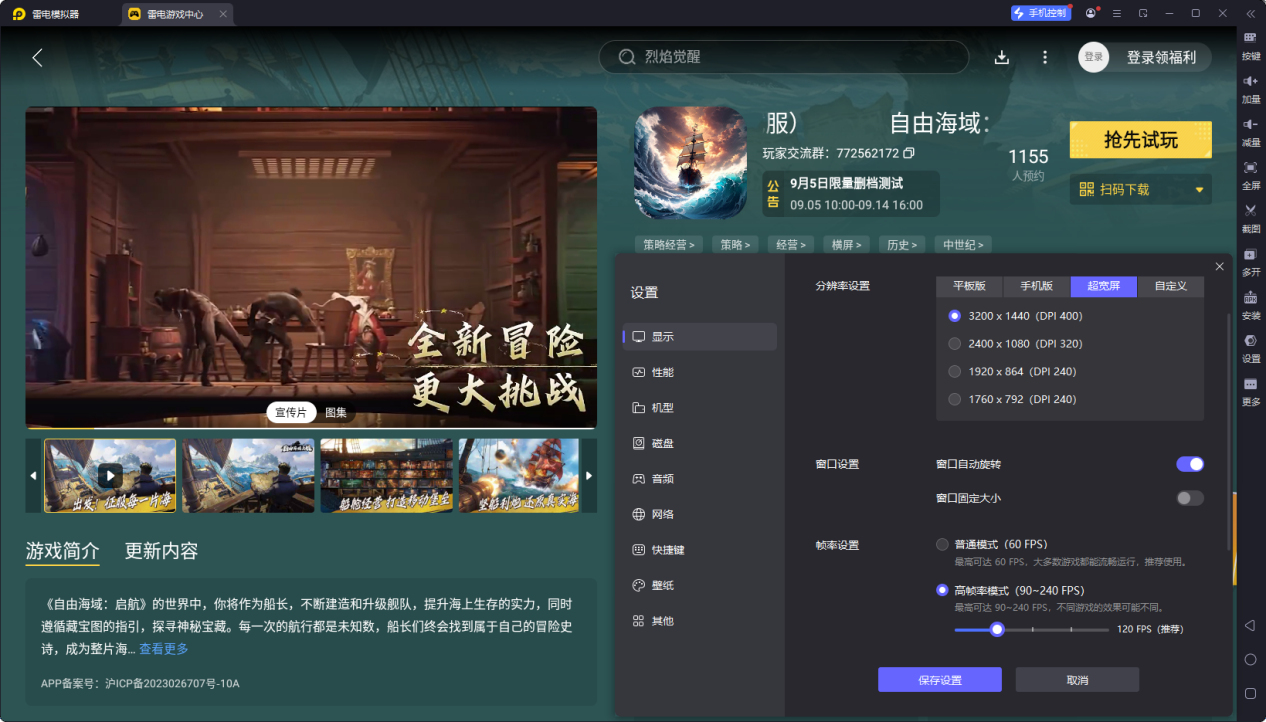This screenshot has width=1266, height=722.
Task: Click the settings dialog scrollbar
Action: [x=1230, y=431]
